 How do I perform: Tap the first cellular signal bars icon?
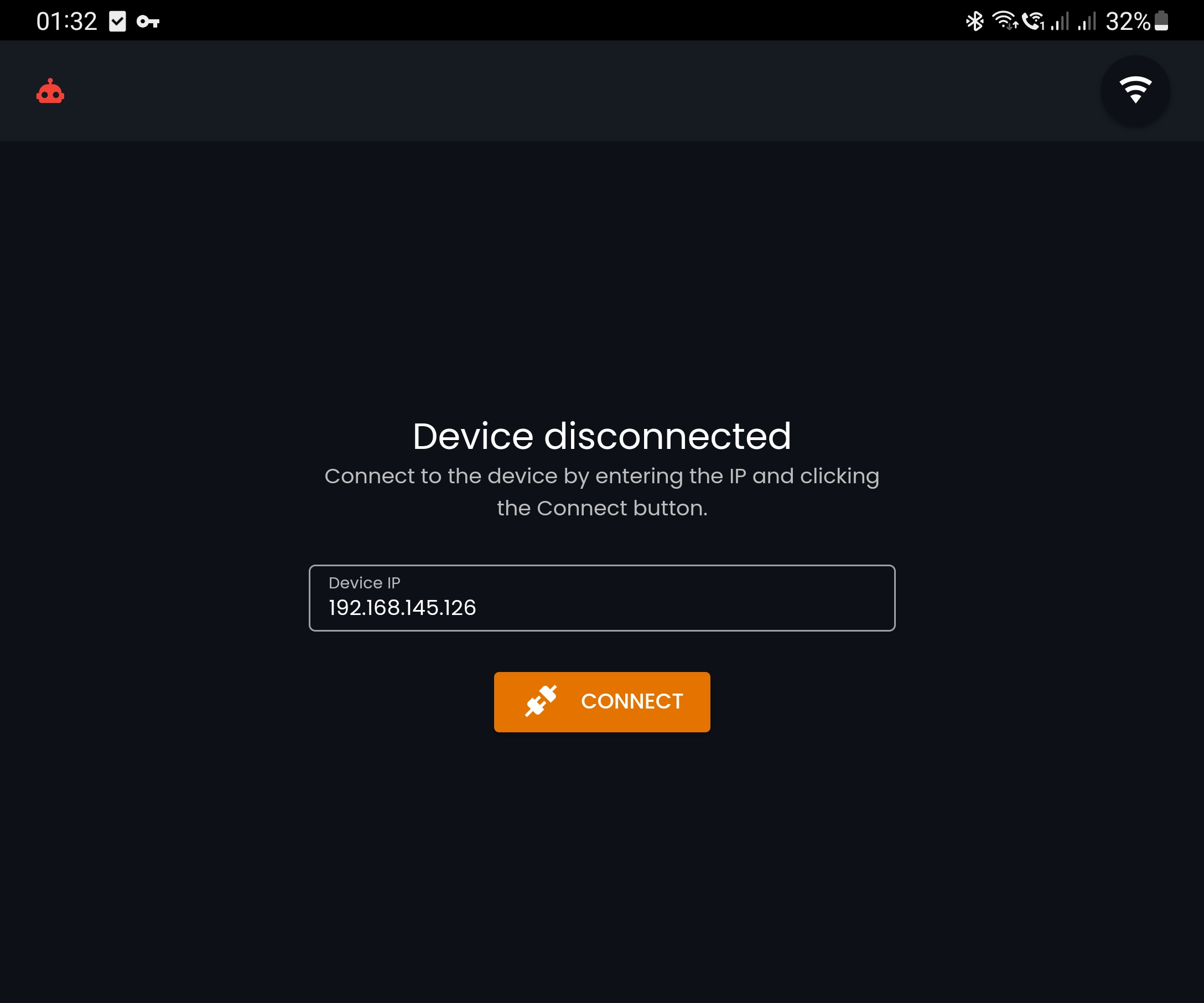click(1060, 22)
